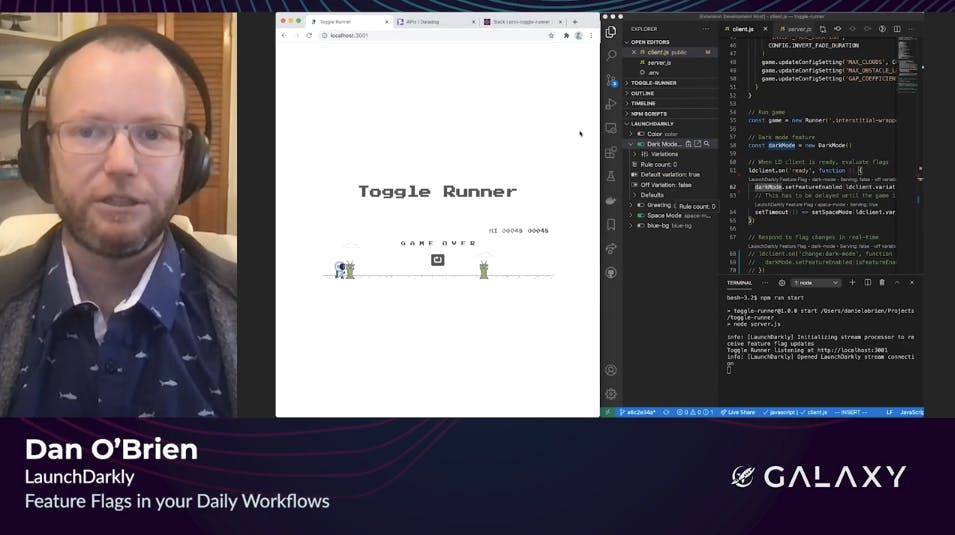The width and height of the screenshot is (955, 535).
Task: Toggle the Color feature flag switch
Action: 641,134
